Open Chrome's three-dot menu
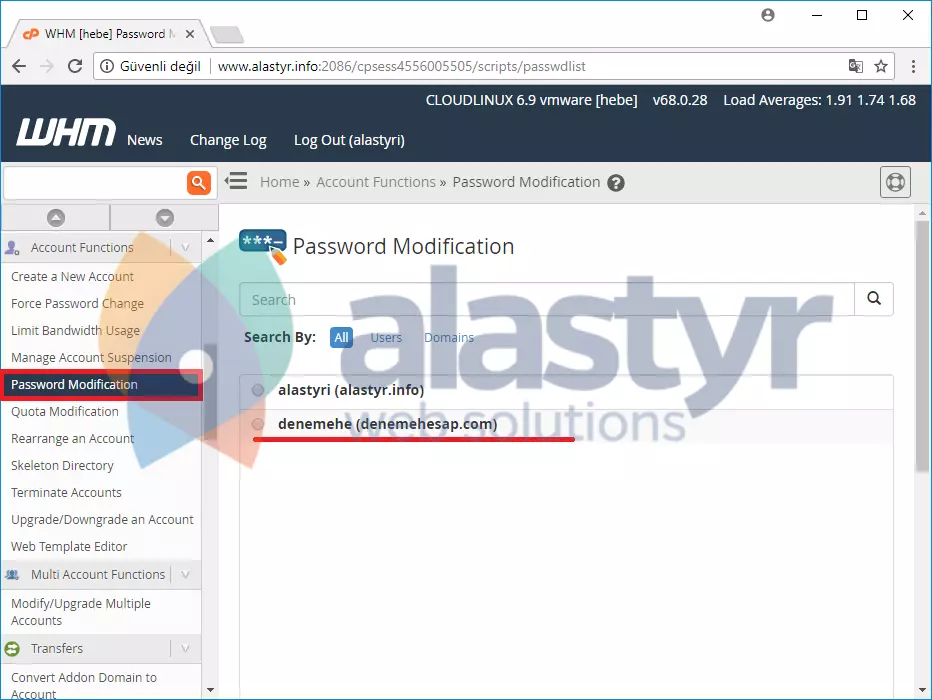932x700 pixels. (914, 66)
